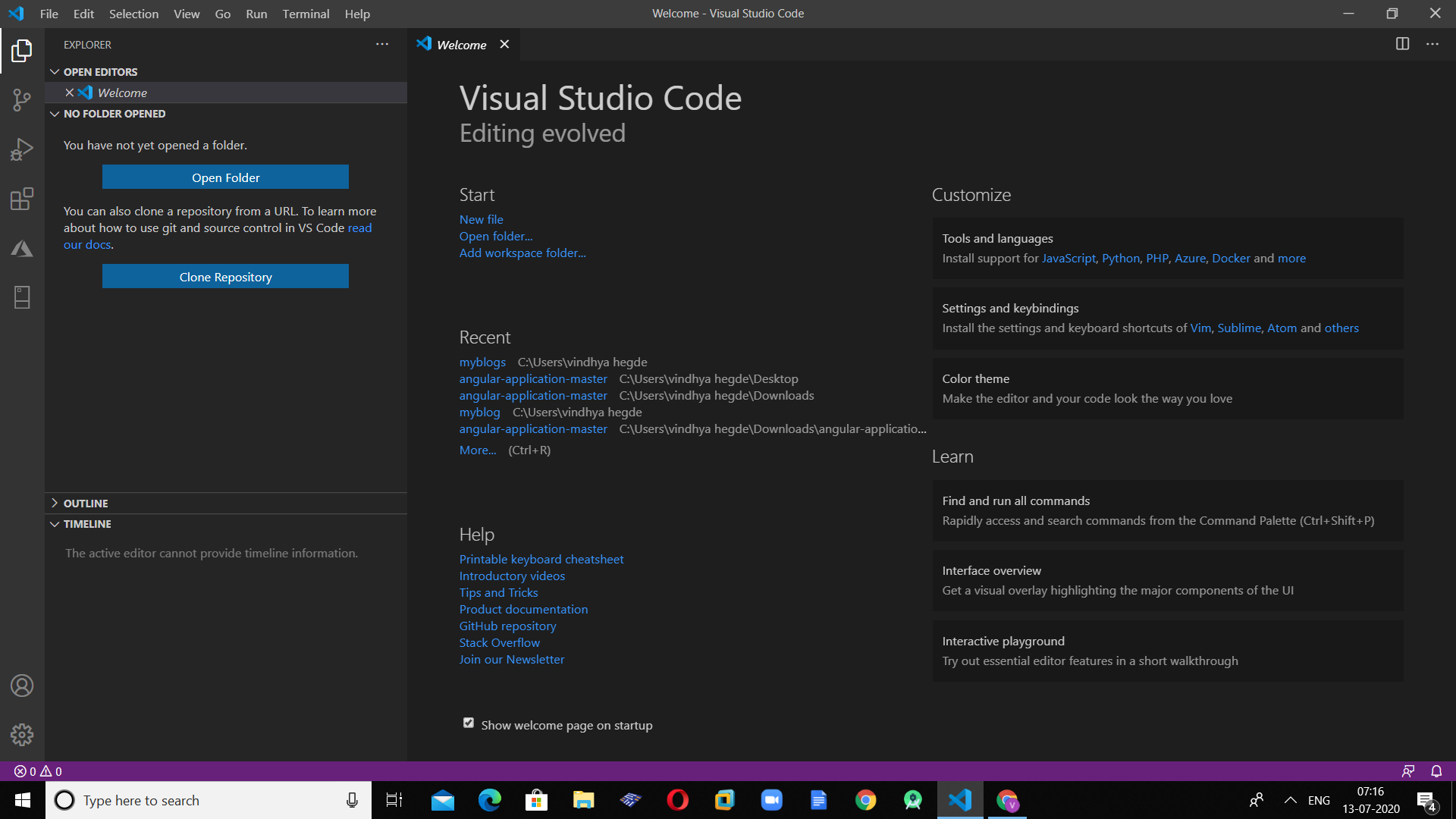Click the Source Control icon in sidebar
This screenshot has height=819, width=1456.
[22, 99]
